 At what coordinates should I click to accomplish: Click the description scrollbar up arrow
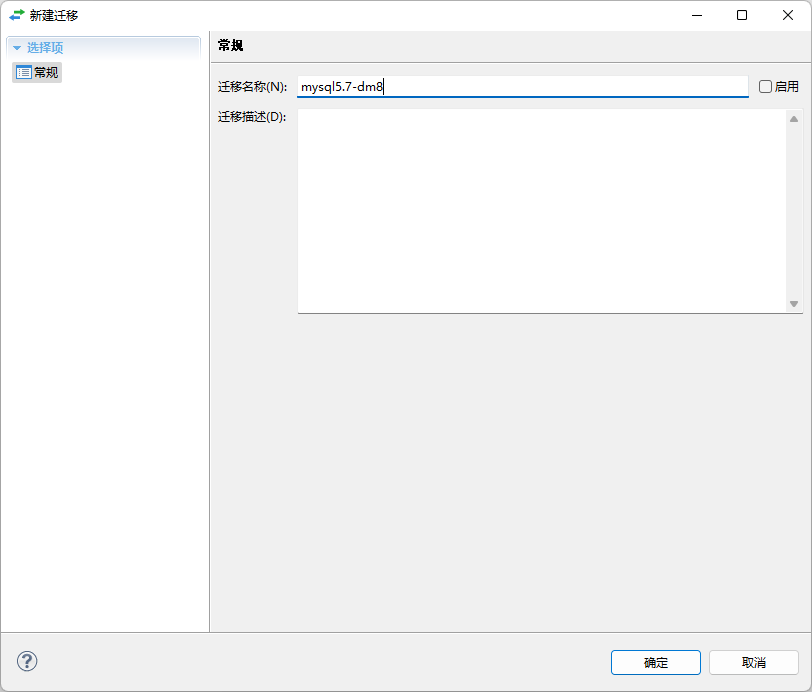(x=794, y=119)
